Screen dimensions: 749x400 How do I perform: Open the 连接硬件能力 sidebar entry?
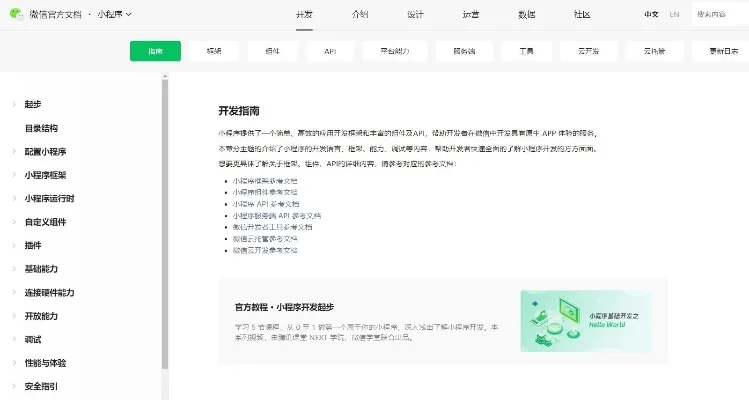click(x=50, y=292)
